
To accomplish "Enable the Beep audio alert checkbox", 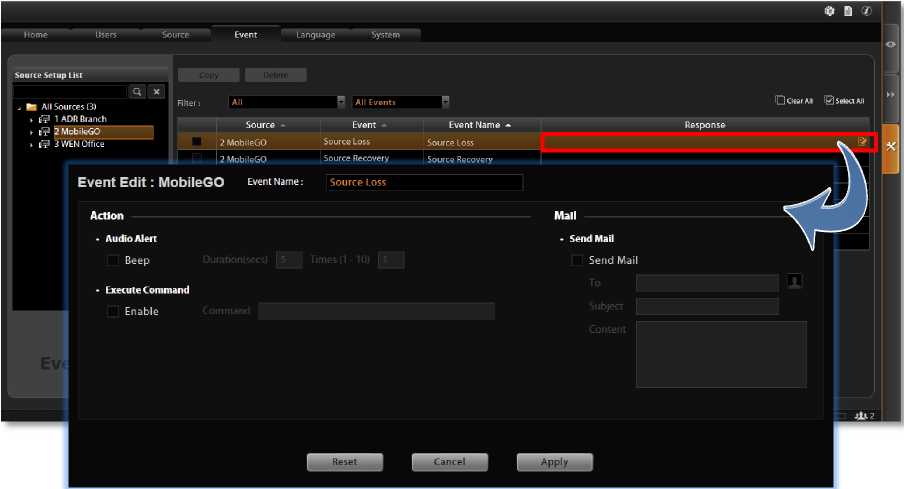I will tap(114, 260).
